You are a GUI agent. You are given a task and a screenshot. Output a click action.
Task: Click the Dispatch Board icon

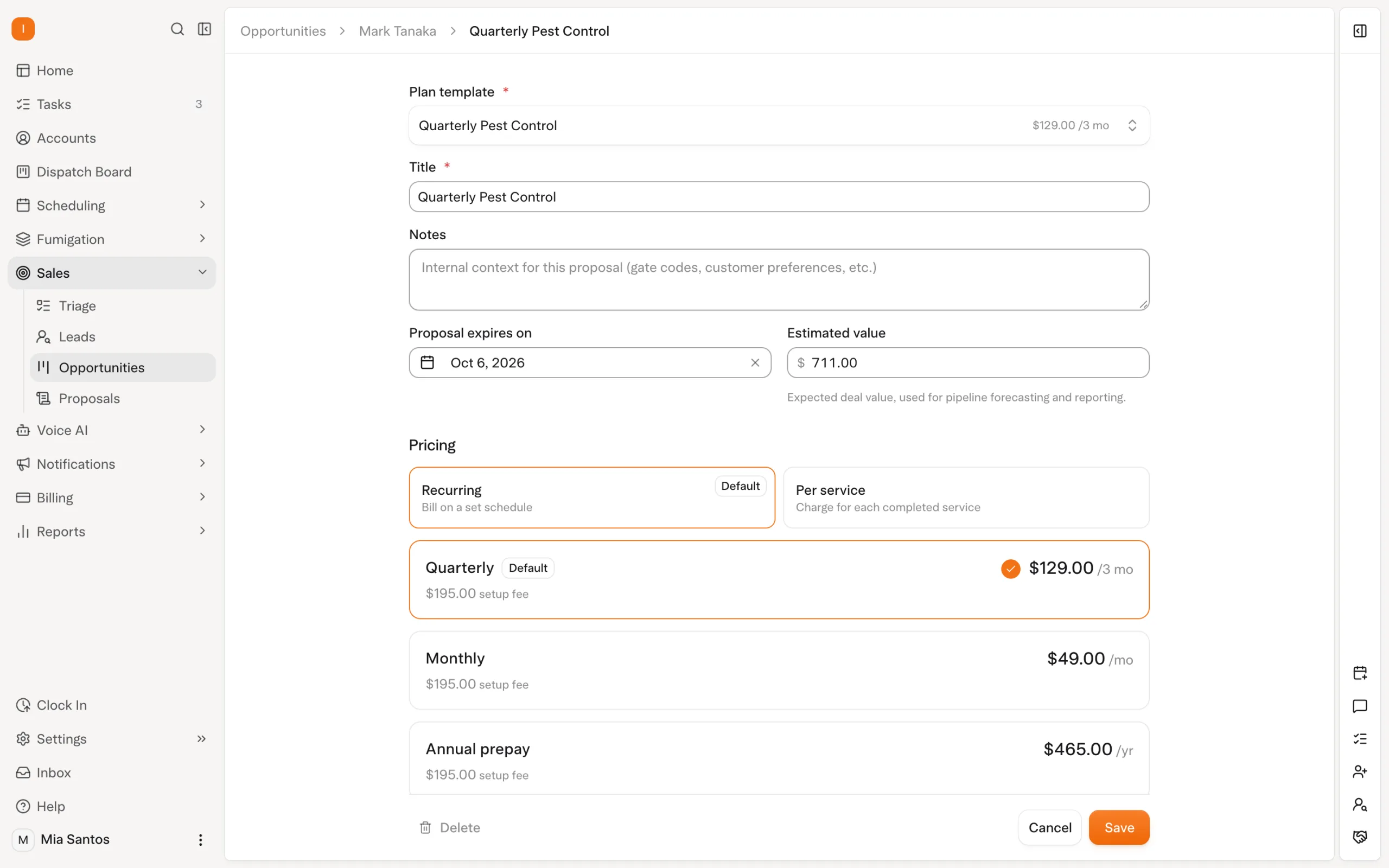[x=23, y=171]
